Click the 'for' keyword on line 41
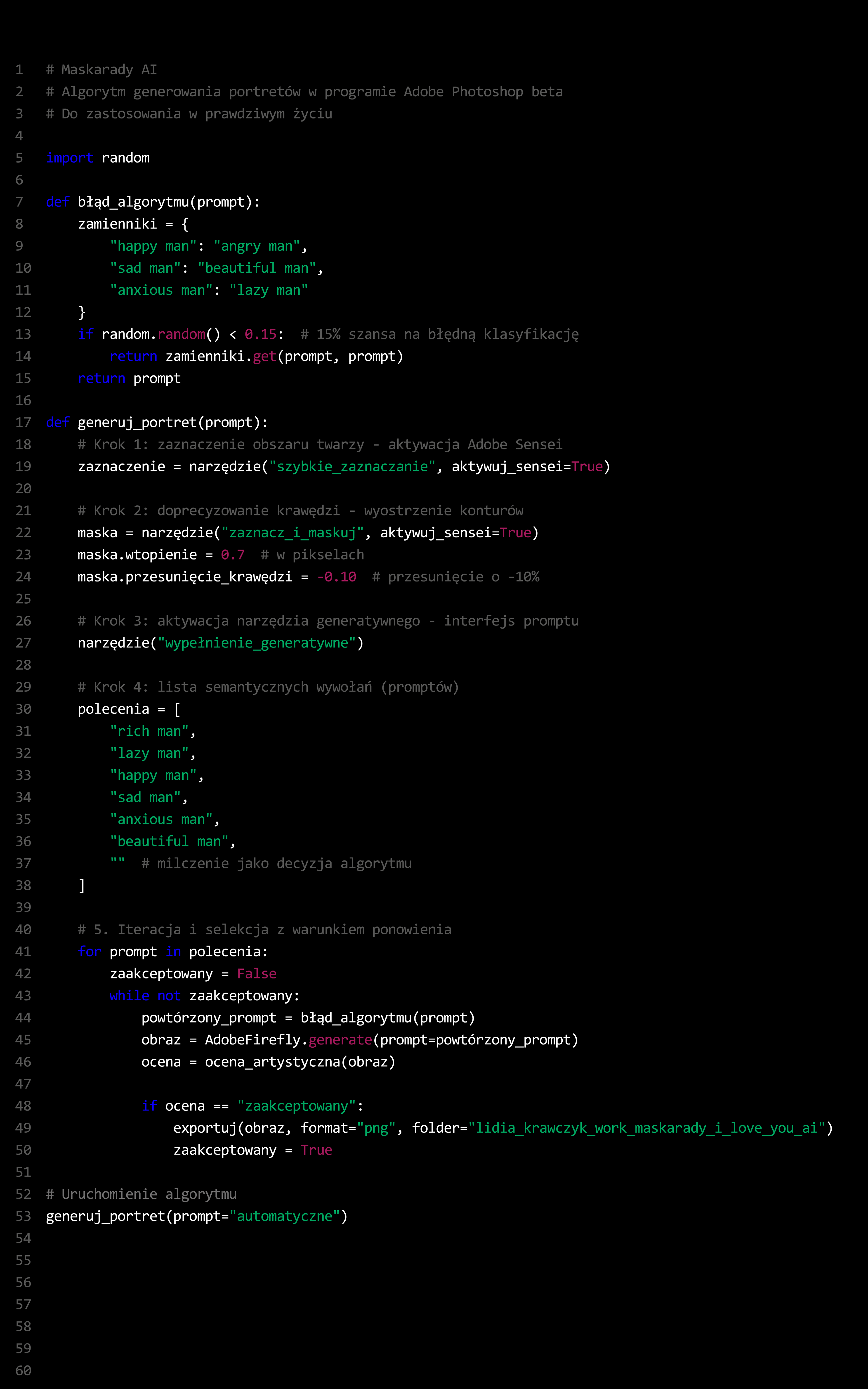 click(90, 952)
